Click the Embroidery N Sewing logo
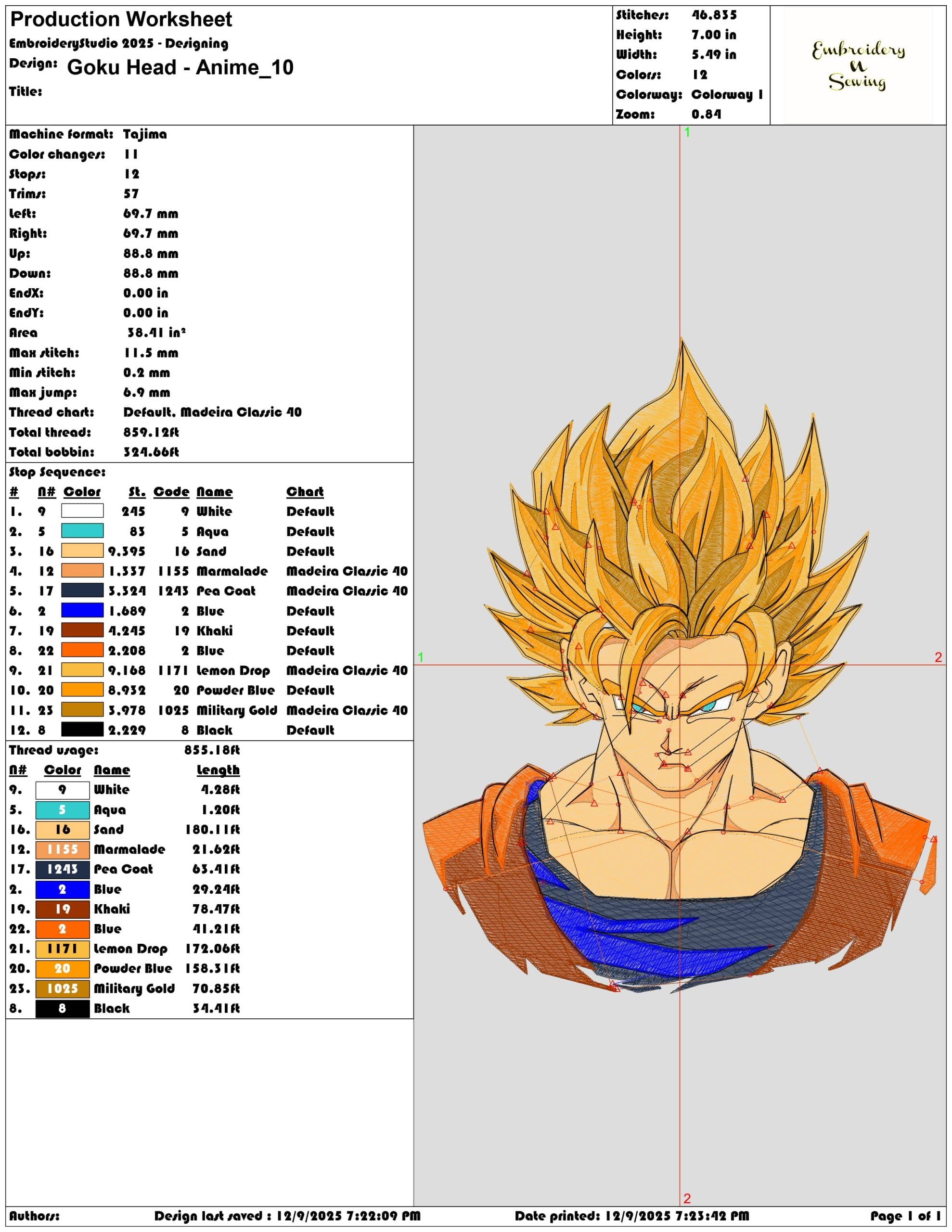 [x=858, y=65]
